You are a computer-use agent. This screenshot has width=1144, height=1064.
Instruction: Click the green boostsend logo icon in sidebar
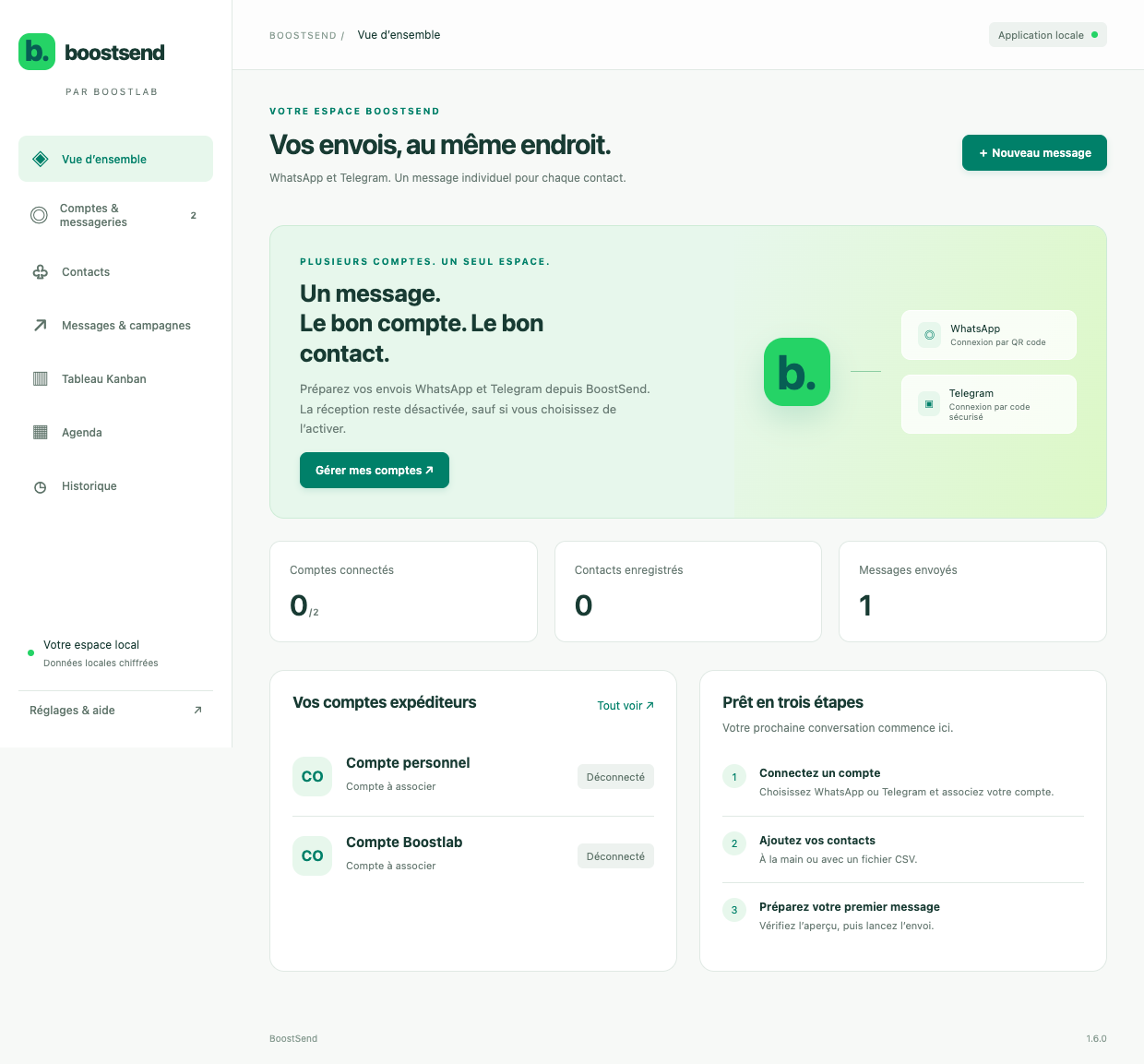click(x=37, y=52)
